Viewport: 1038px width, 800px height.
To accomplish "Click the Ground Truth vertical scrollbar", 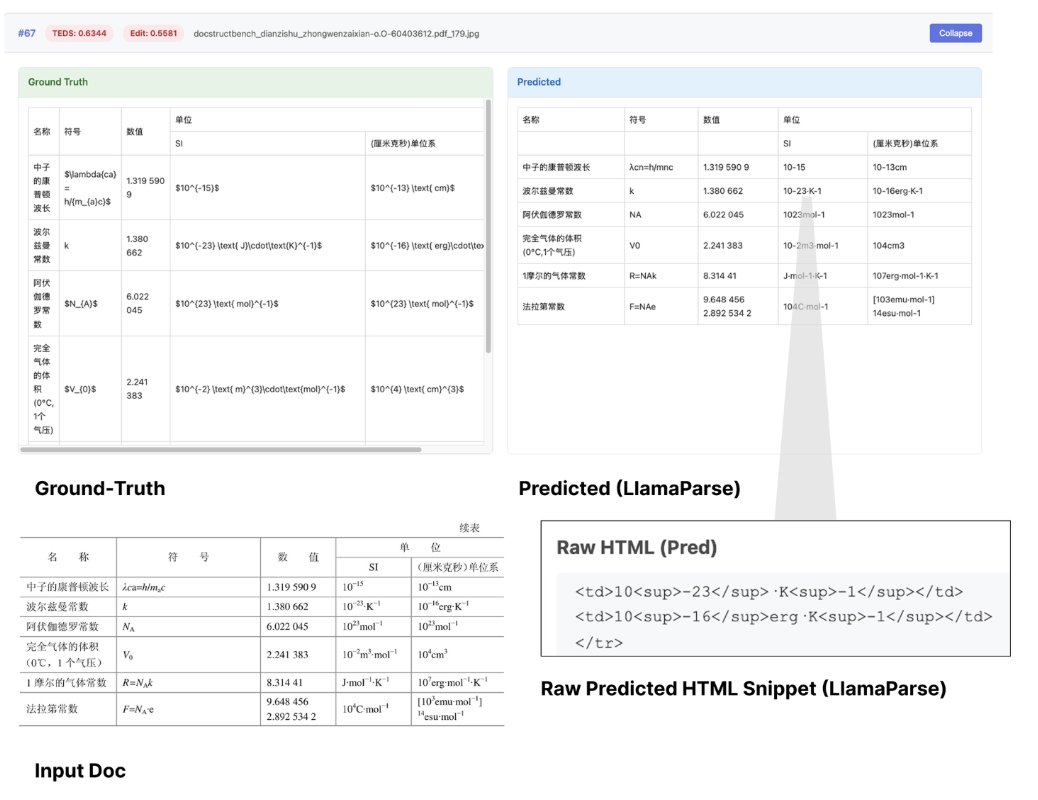I will pos(488,225).
